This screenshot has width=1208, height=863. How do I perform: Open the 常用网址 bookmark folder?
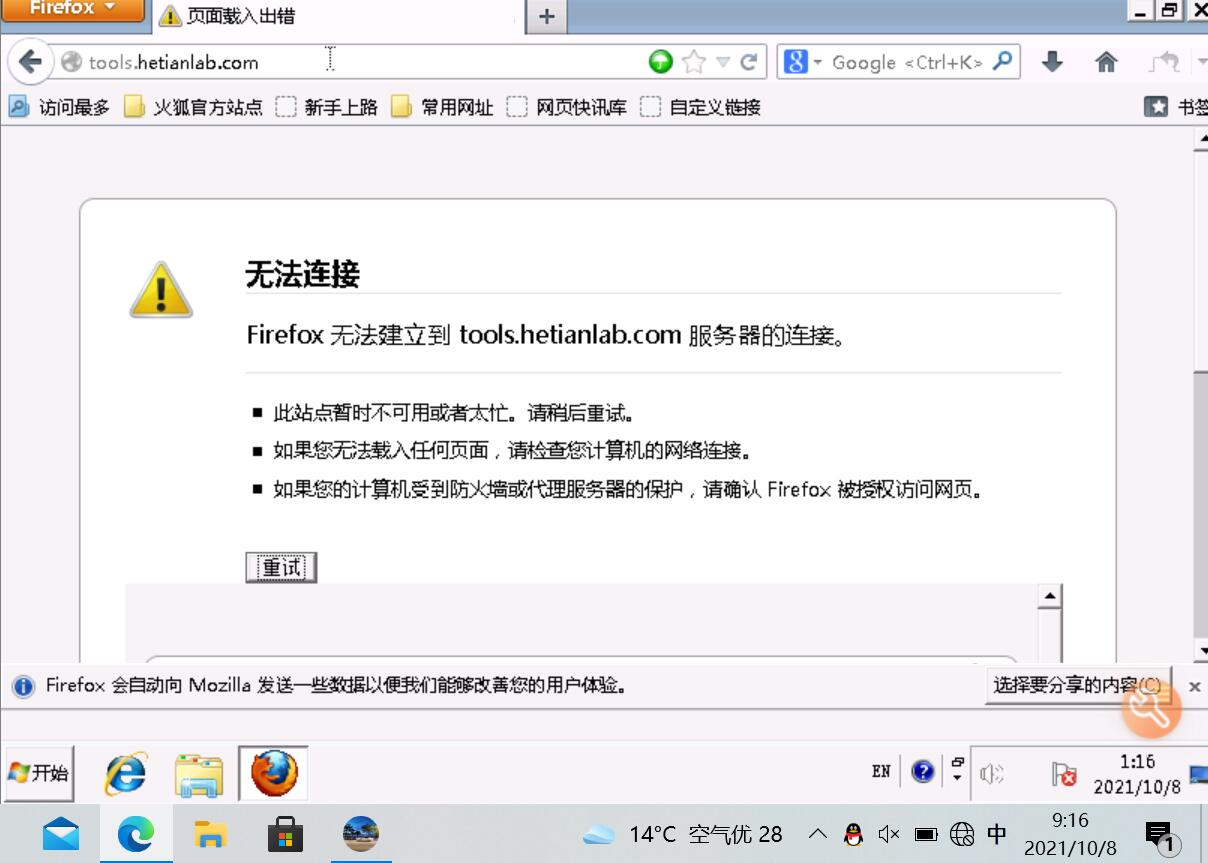click(x=443, y=107)
